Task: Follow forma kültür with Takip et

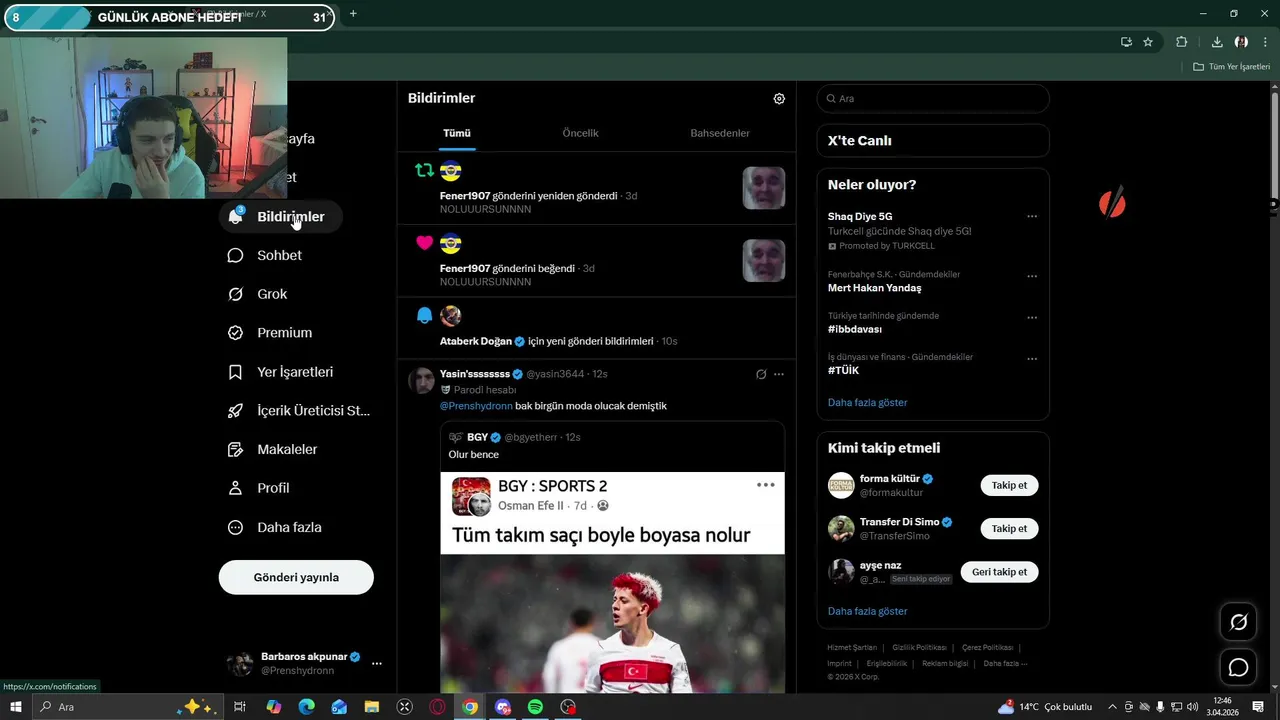Action: (x=1009, y=486)
